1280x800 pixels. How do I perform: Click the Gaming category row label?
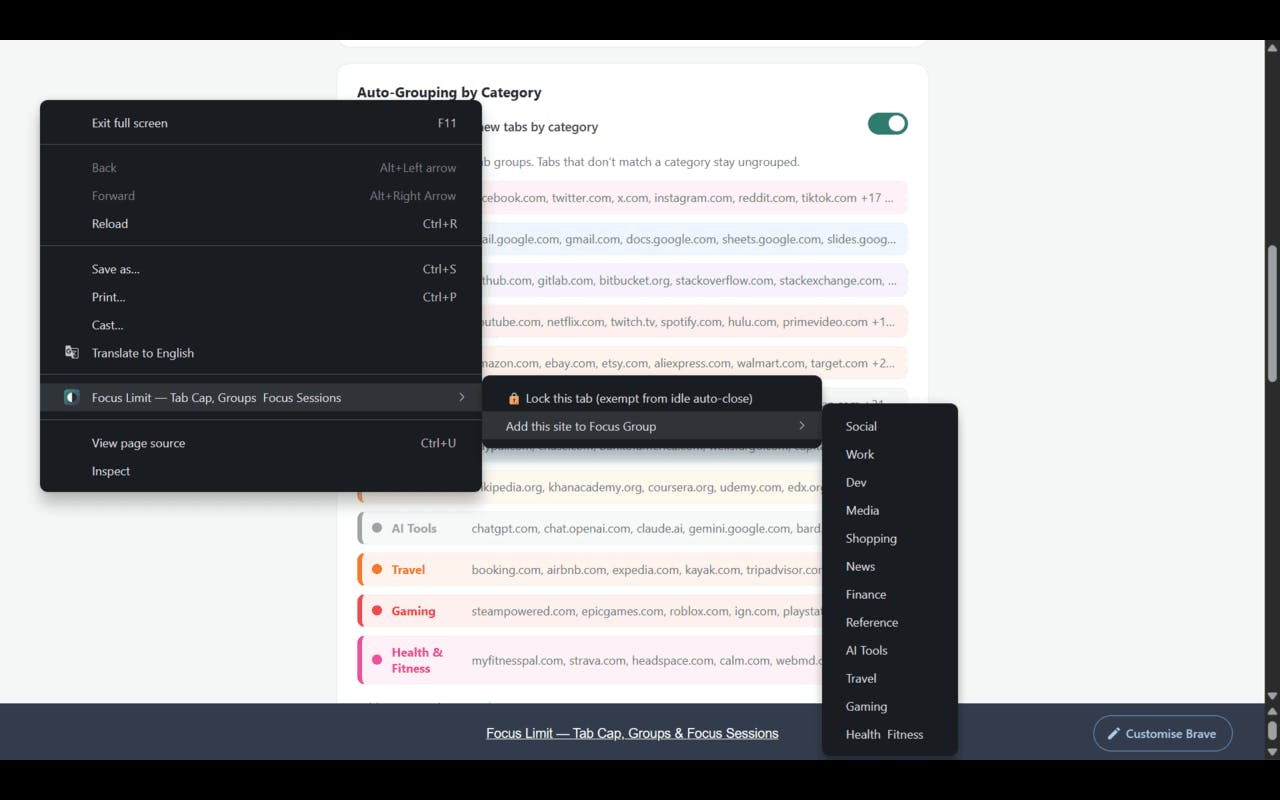(413, 611)
